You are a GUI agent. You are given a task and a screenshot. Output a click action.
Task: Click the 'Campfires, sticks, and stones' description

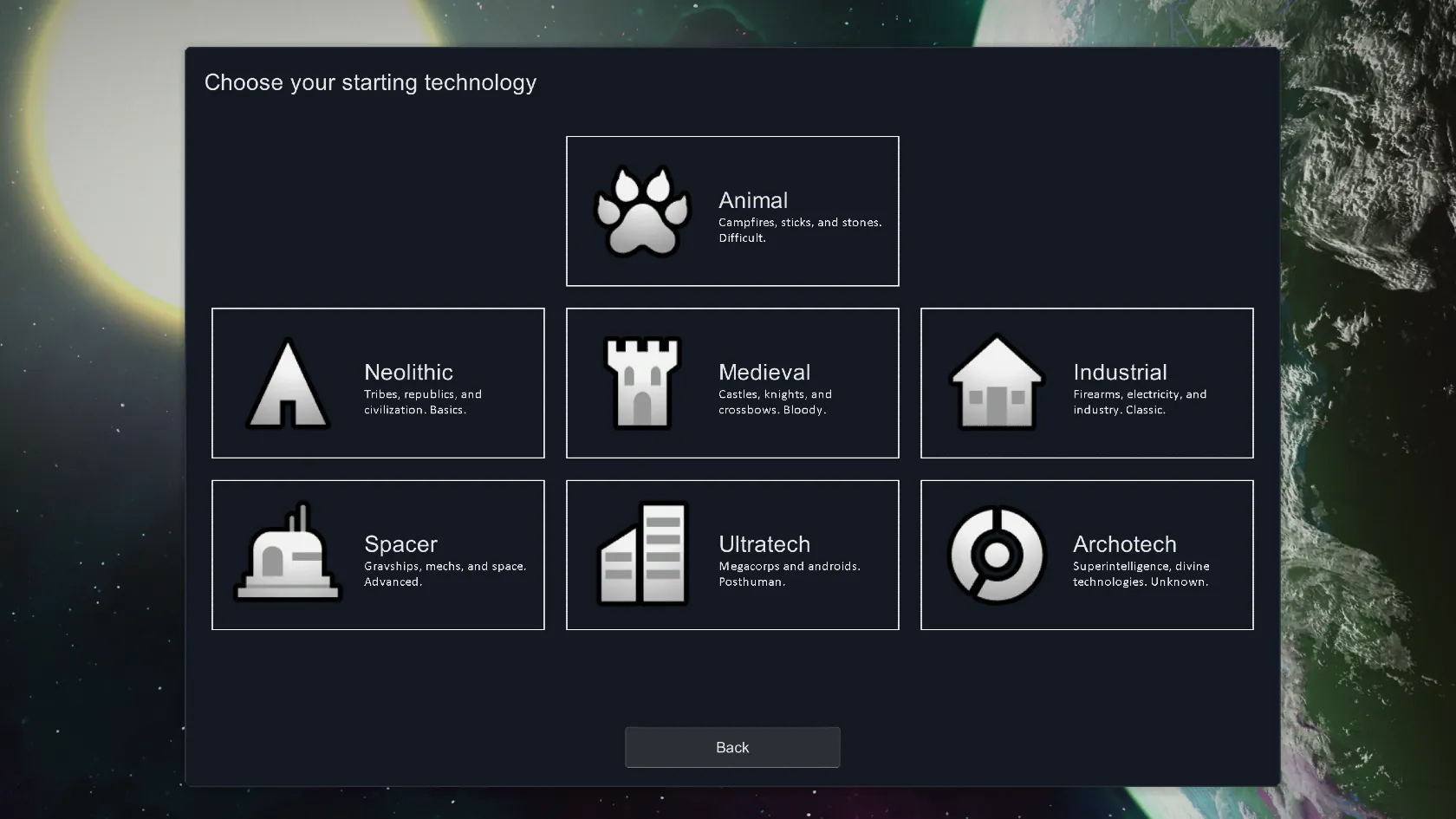(x=799, y=230)
